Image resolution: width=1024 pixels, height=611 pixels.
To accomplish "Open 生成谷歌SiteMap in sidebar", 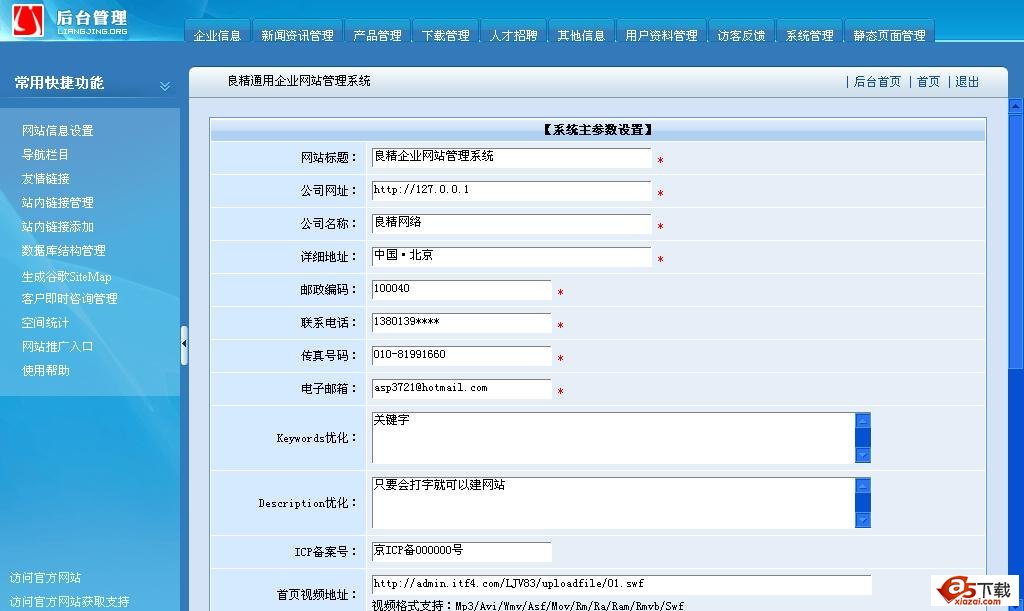I will coord(66,277).
